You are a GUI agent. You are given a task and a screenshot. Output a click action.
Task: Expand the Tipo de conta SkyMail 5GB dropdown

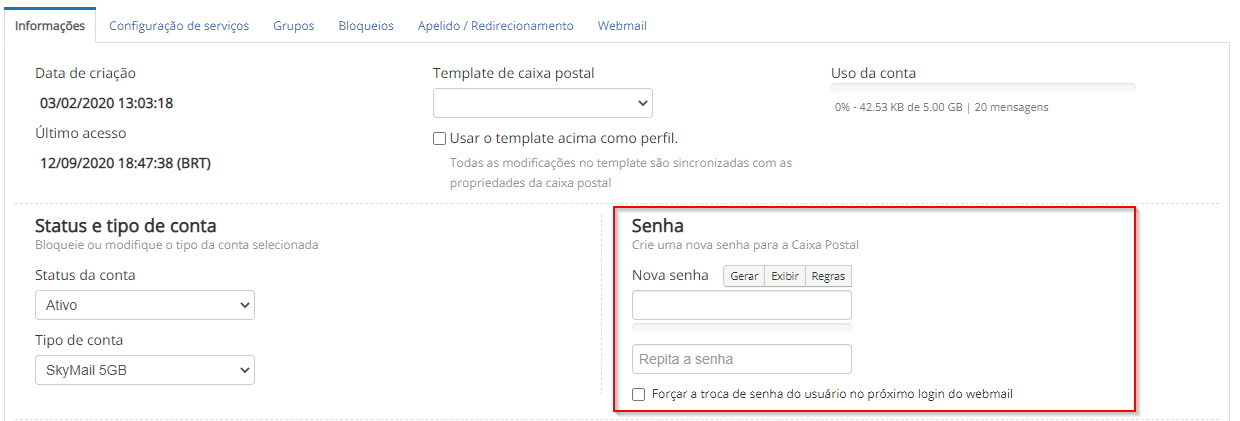[x=145, y=370]
